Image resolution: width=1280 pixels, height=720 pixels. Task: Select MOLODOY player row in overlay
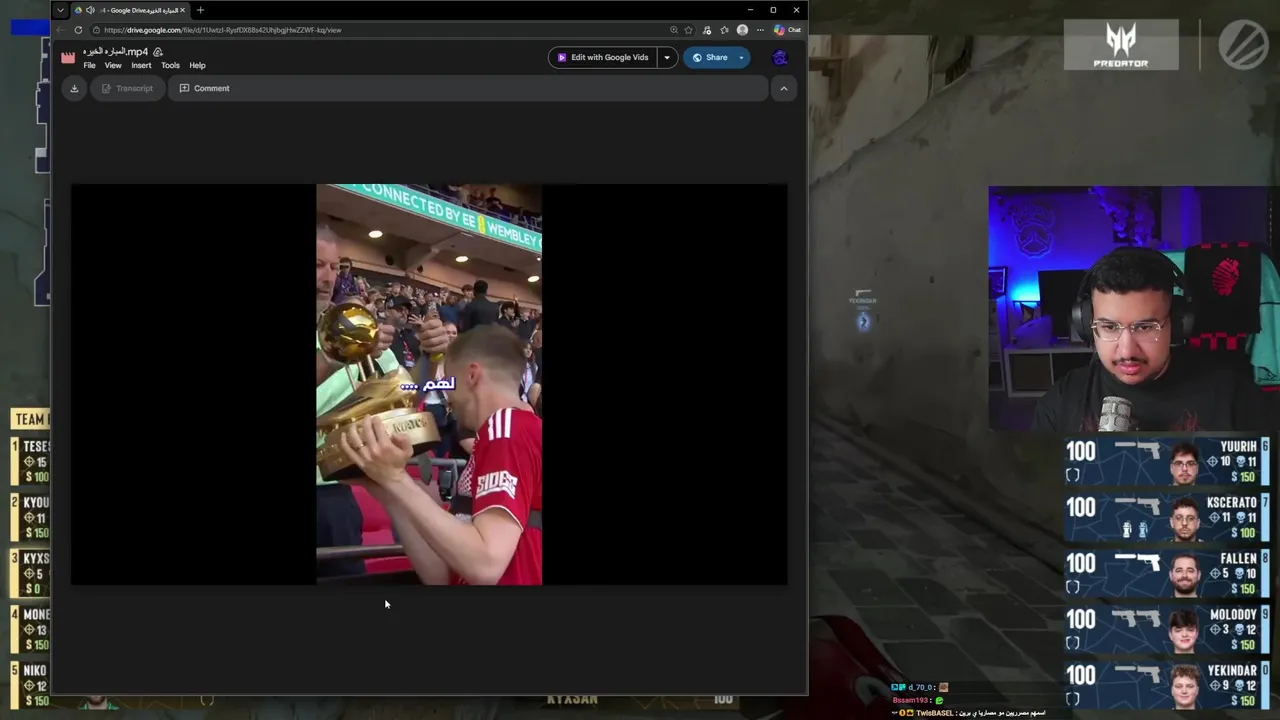coord(1166,629)
